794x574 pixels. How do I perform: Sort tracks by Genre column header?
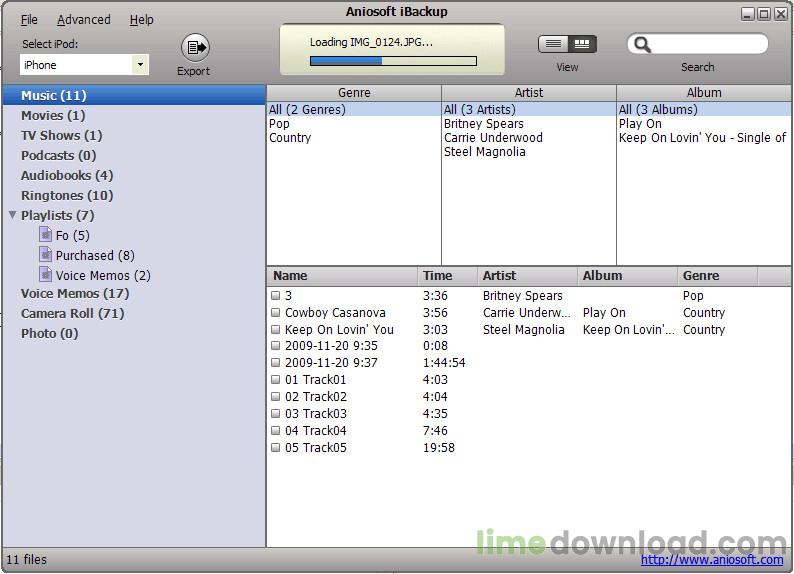coord(718,276)
